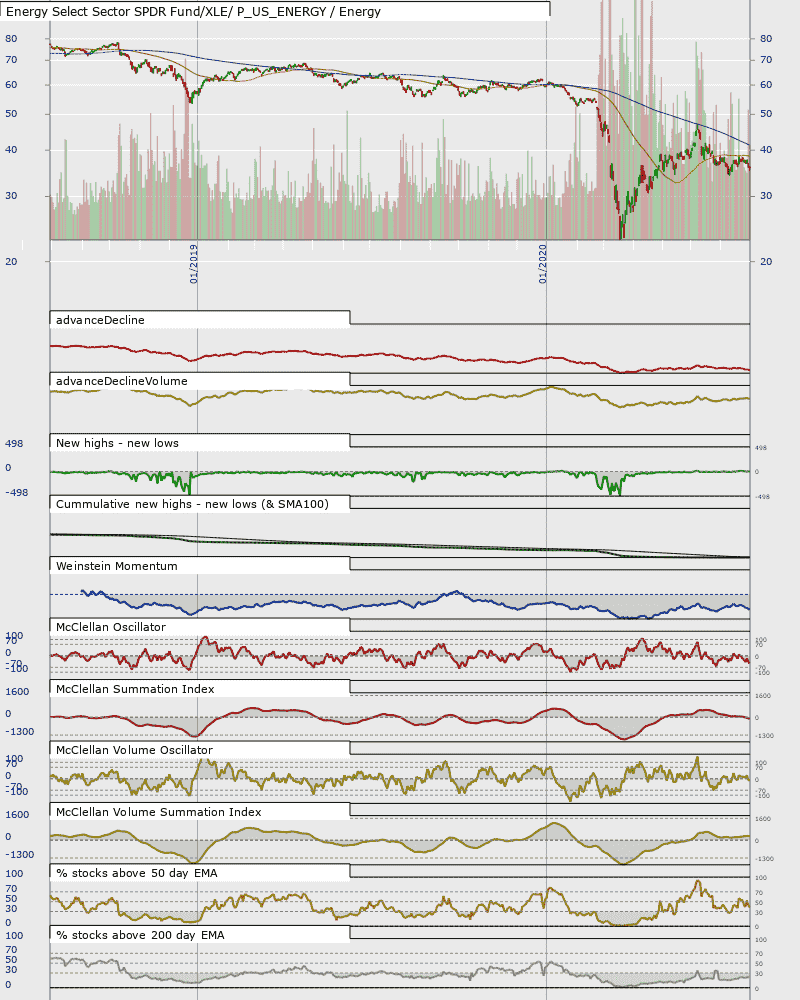Click the McClellan Volume Oscillator label
800x1000 pixels.
[135, 751]
